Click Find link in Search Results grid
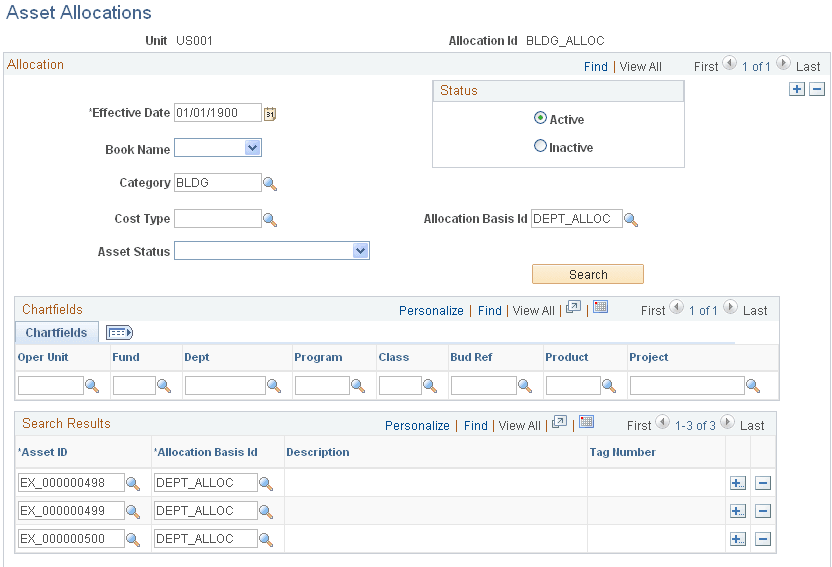The height and width of the screenshot is (567, 832). (x=476, y=426)
